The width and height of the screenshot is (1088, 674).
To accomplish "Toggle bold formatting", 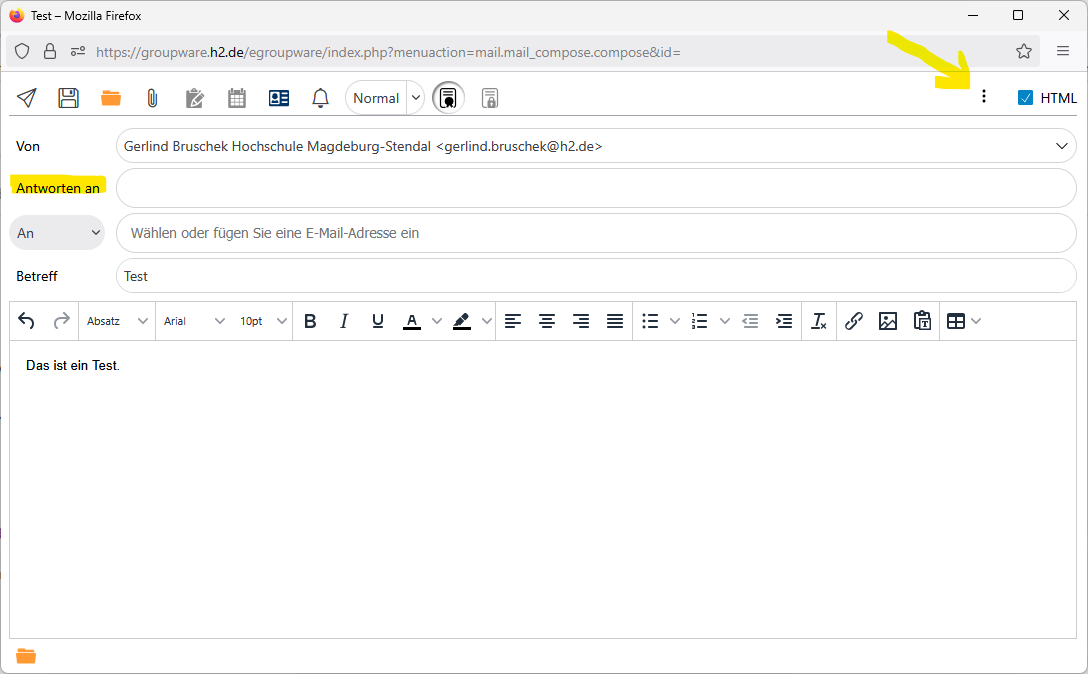I will (x=310, y=321).
